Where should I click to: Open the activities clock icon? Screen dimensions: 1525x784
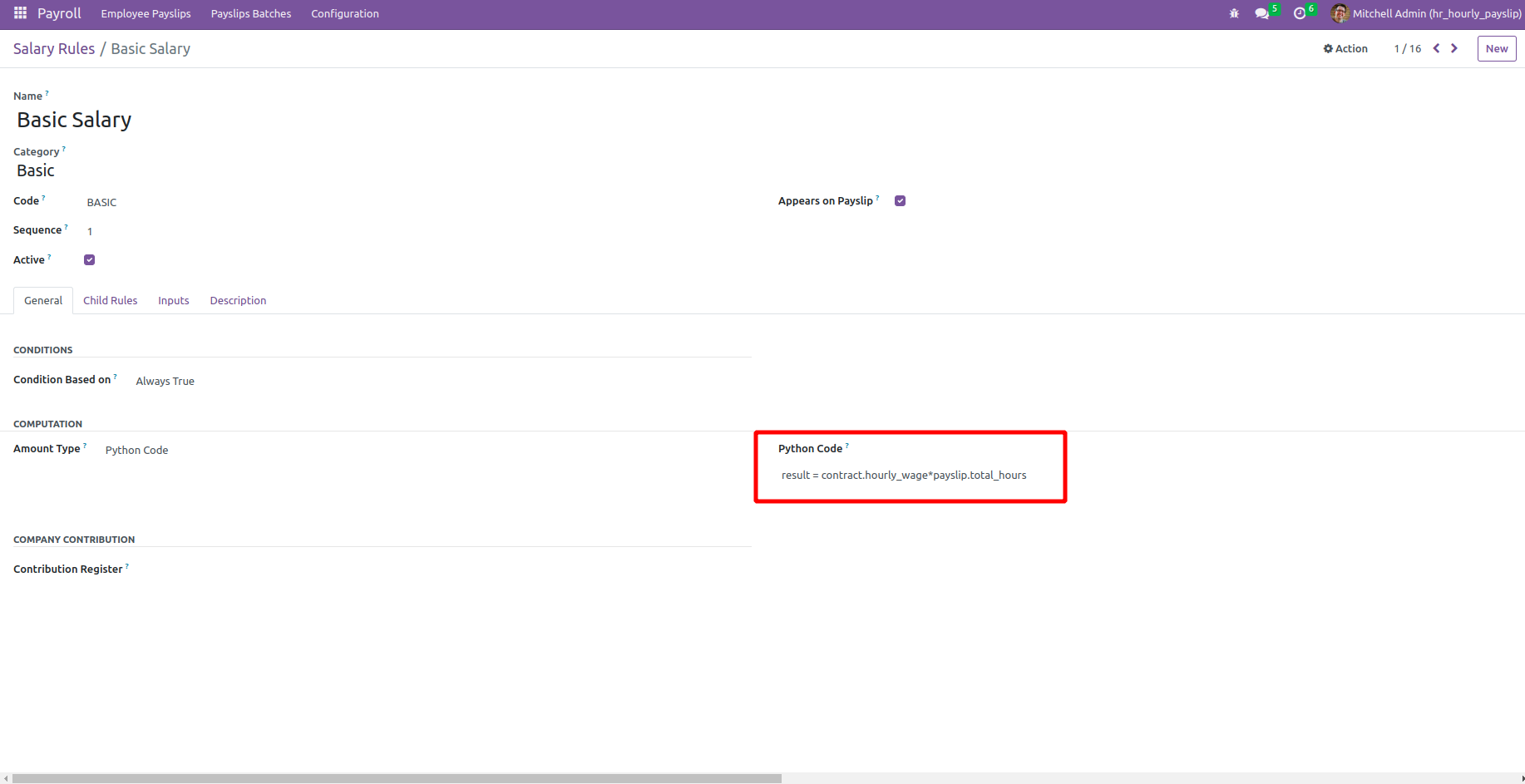1300,13
